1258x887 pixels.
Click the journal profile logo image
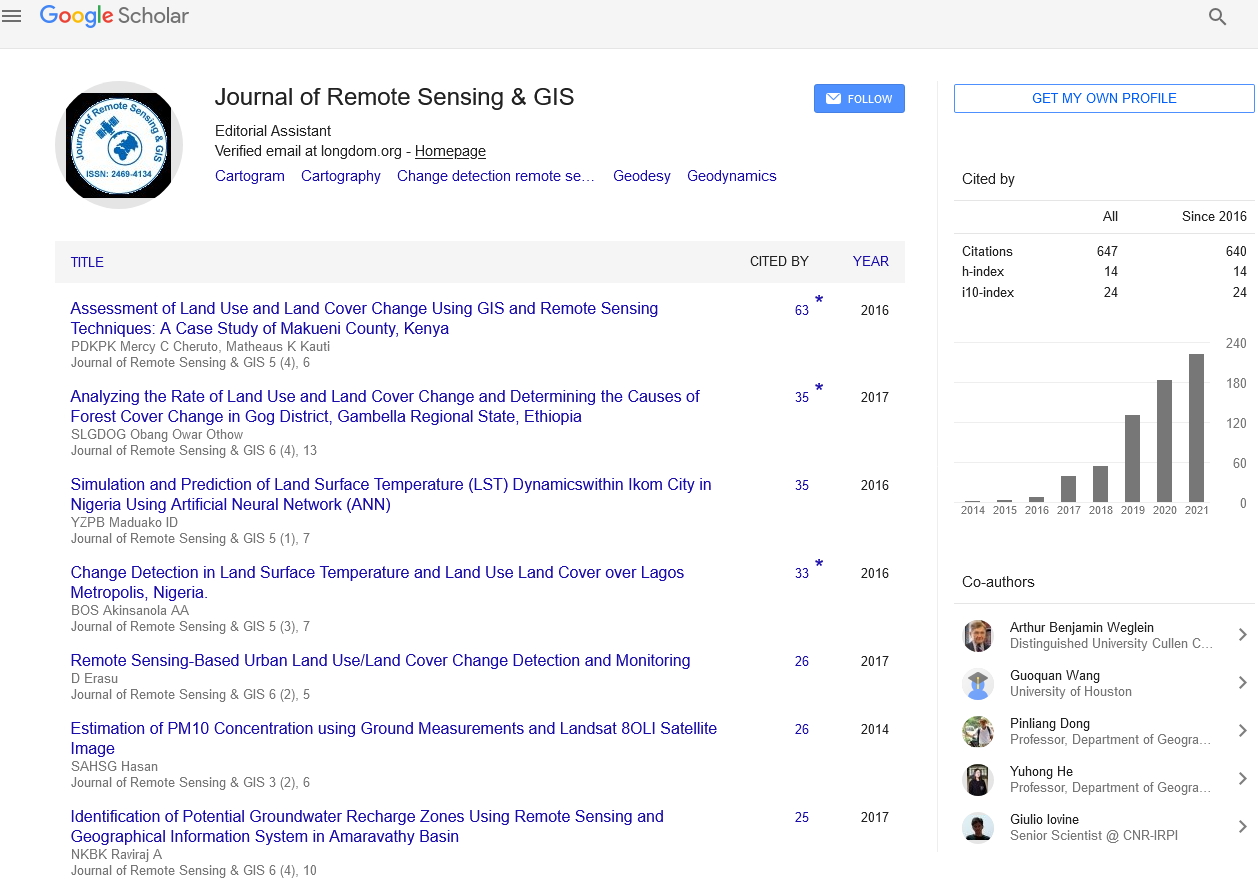(119, 145)
